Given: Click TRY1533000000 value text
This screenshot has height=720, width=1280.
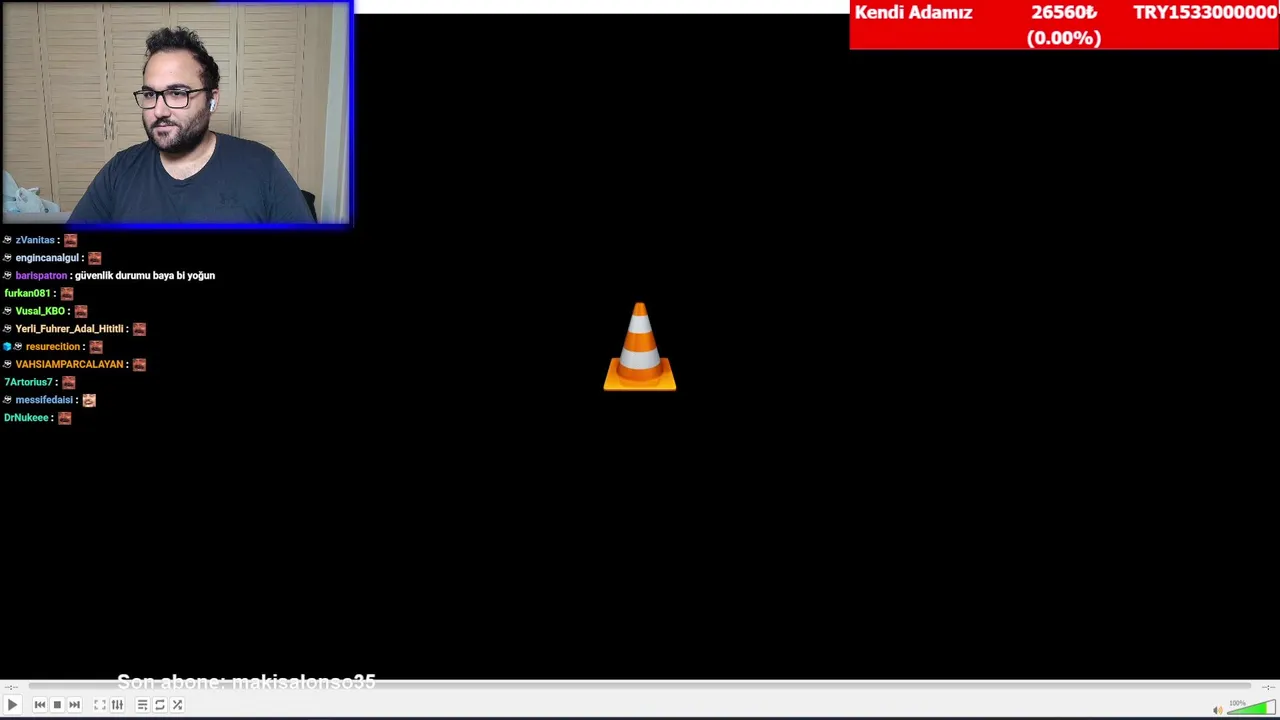Looking at the screenshot, I should tap(1205, 13).
